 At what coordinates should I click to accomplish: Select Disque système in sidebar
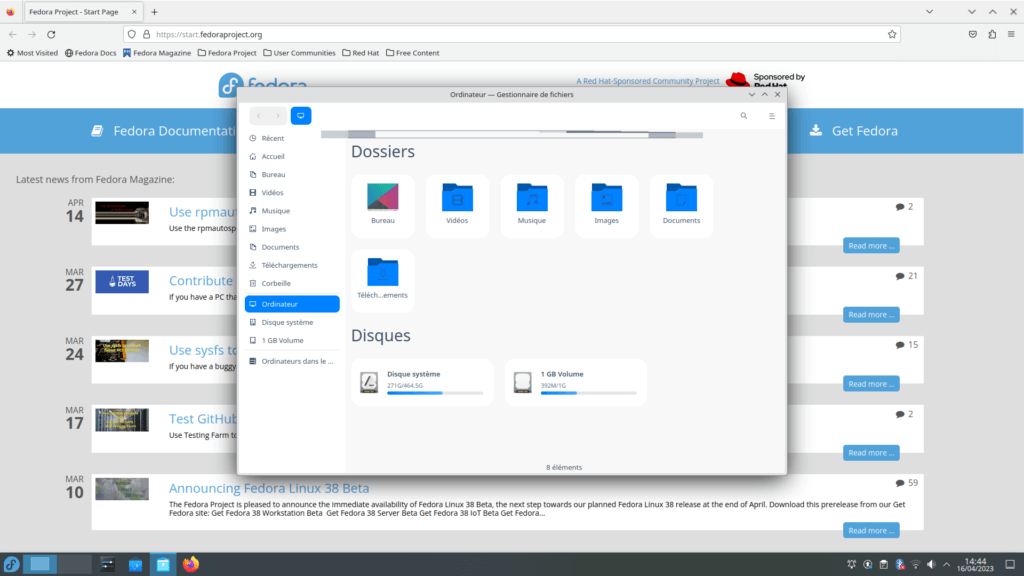coord(292,323)
